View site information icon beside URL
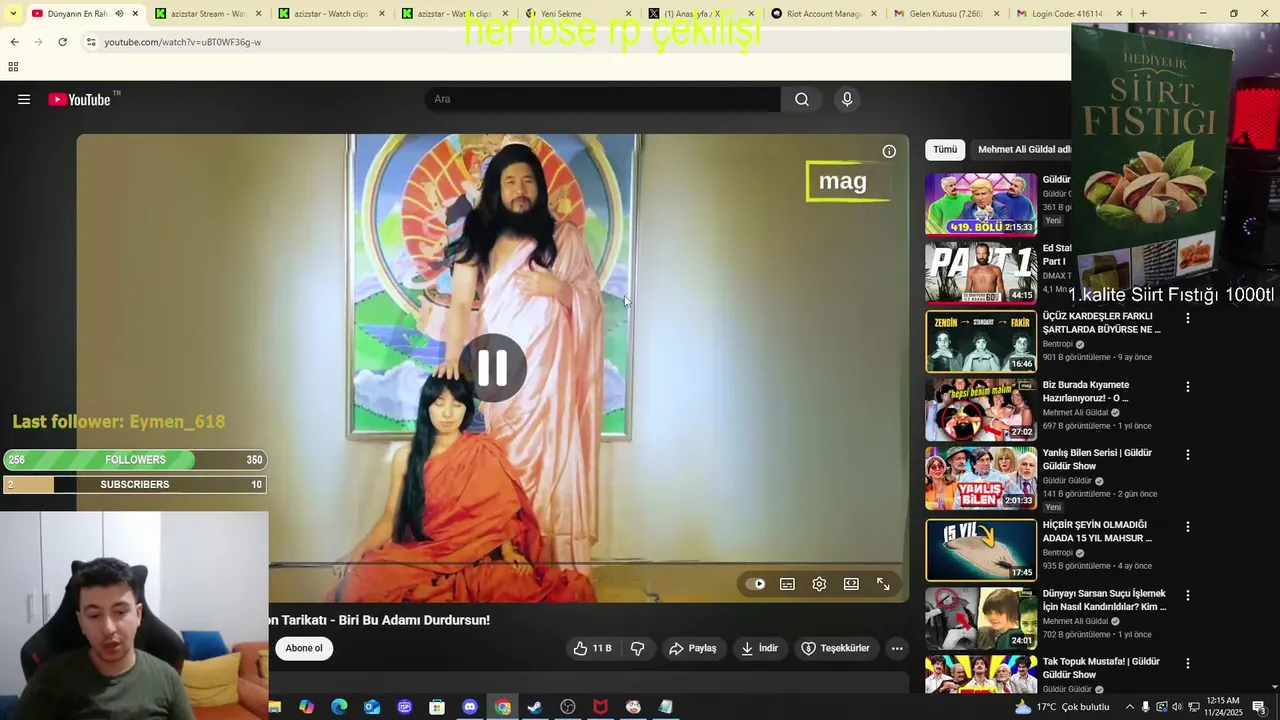The height and width of the screenshot is (720, 1280). [x=91, y=42]
